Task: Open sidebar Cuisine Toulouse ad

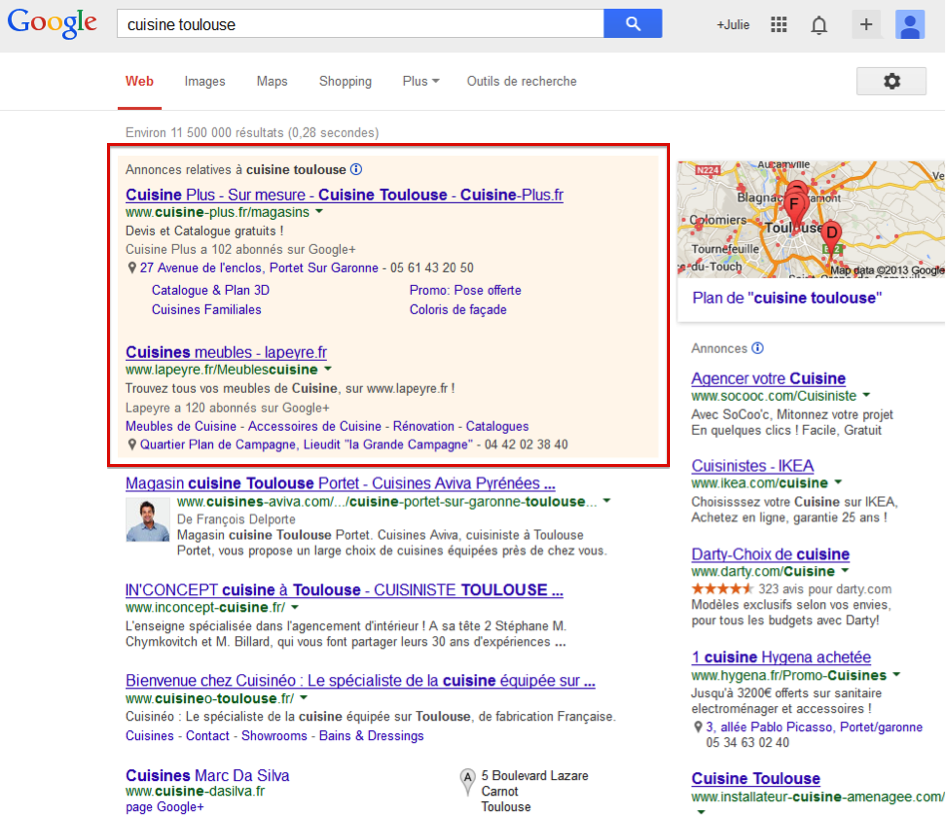Action: 756,778
